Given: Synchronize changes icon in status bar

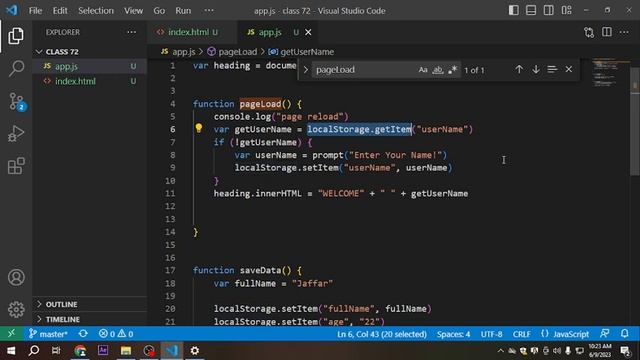Looking at the screenshot, I should click(x=83, y=334).
